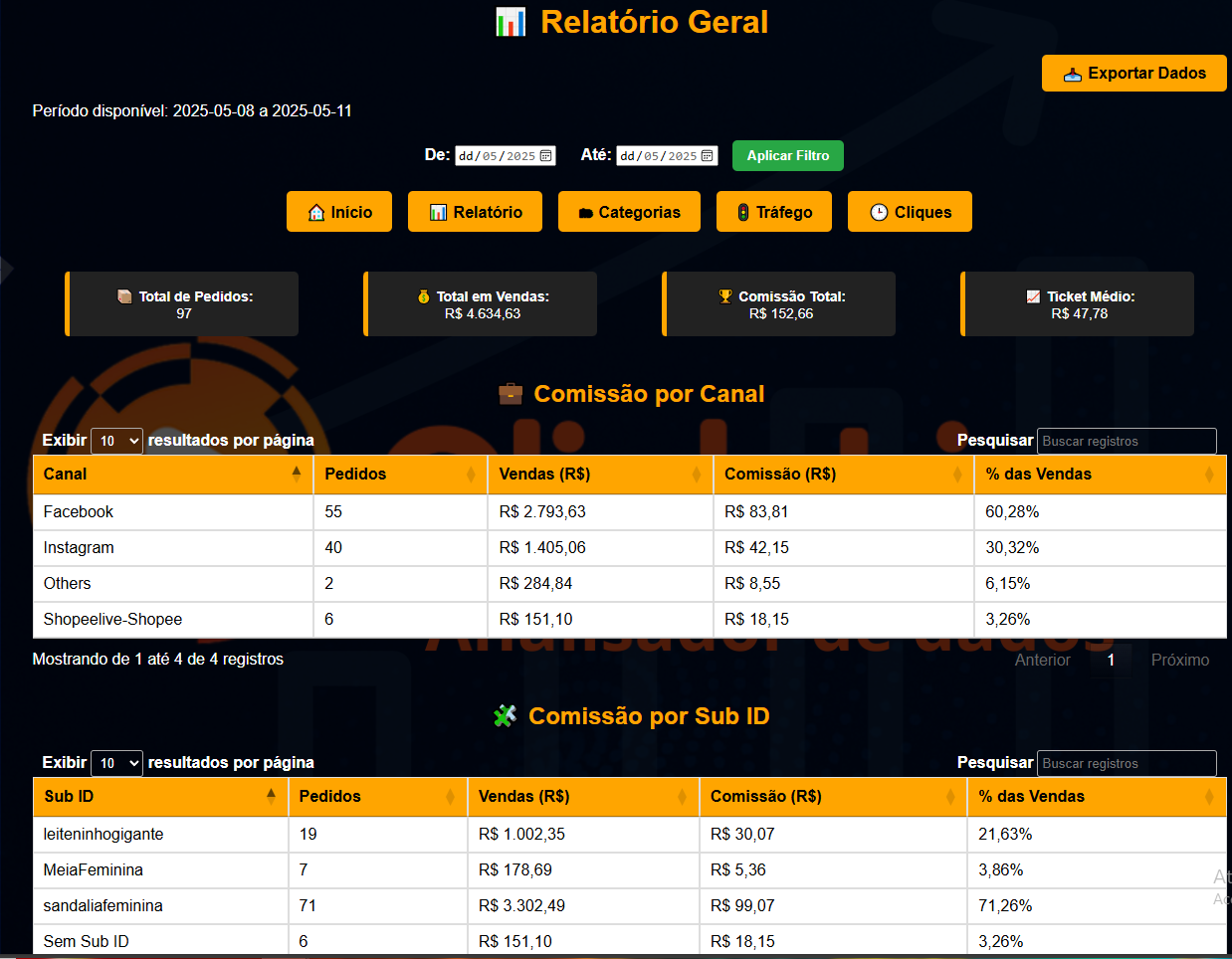Click Próximo in channel table pagination

1179,661
